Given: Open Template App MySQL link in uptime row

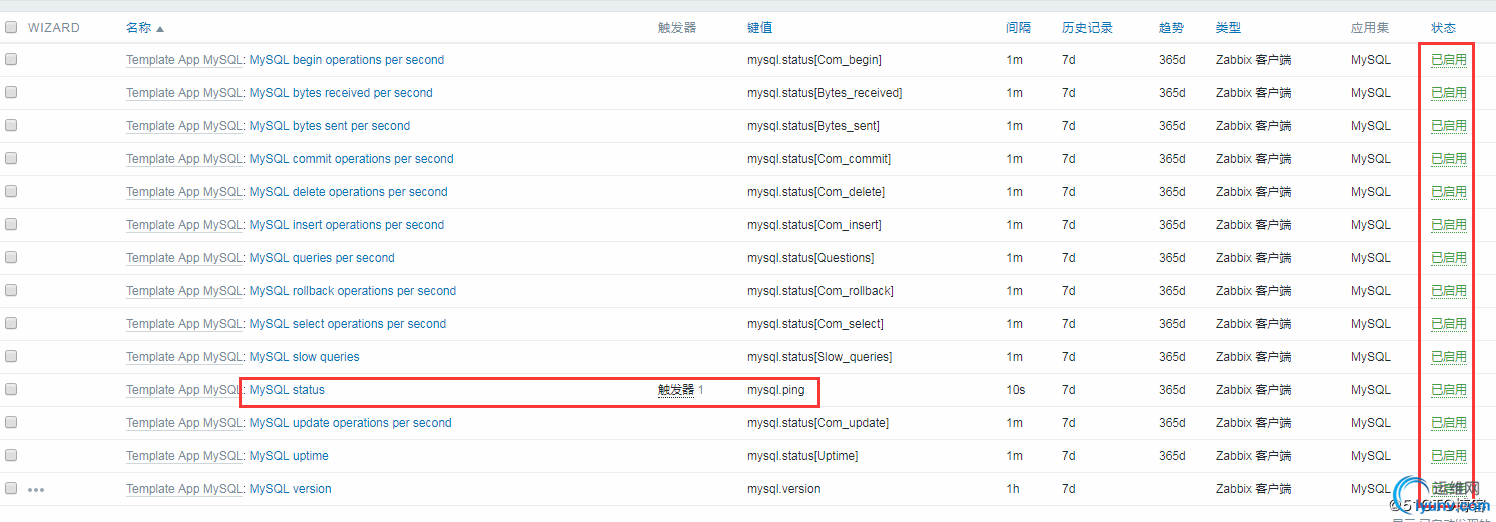Looking at the screenshot, I should pos(184,456).
